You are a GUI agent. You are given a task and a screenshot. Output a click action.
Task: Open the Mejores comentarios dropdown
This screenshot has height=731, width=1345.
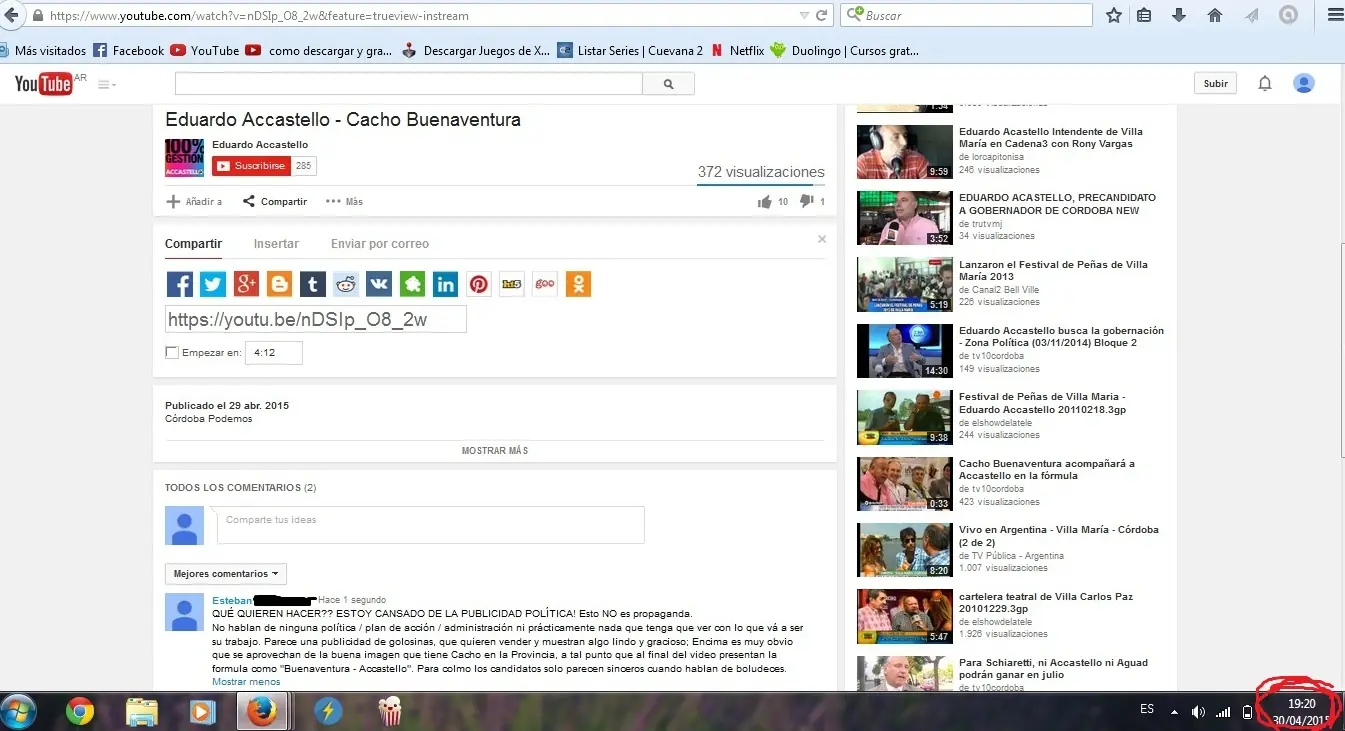226,574
